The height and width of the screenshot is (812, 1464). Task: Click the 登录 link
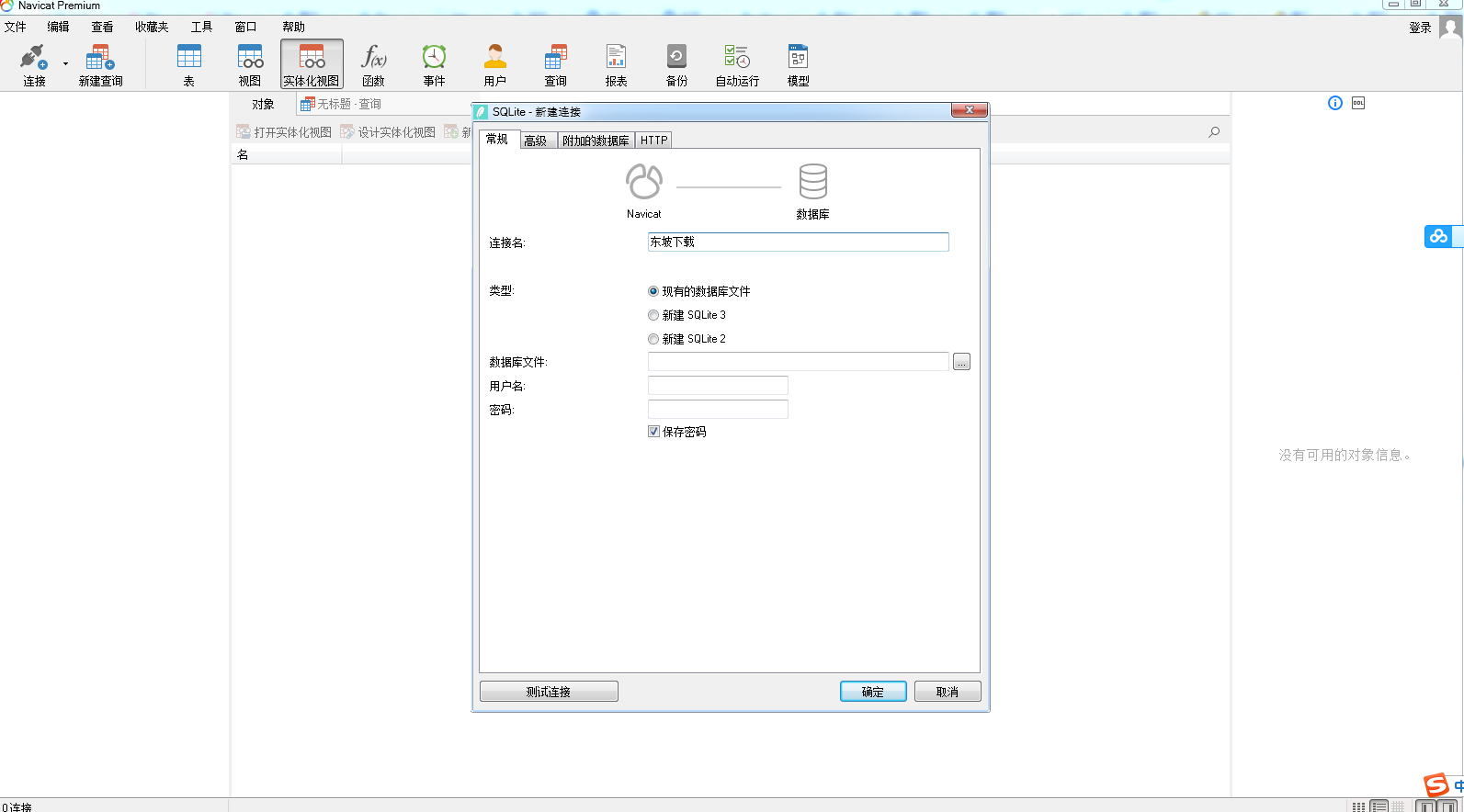[x=1420, y=28]
